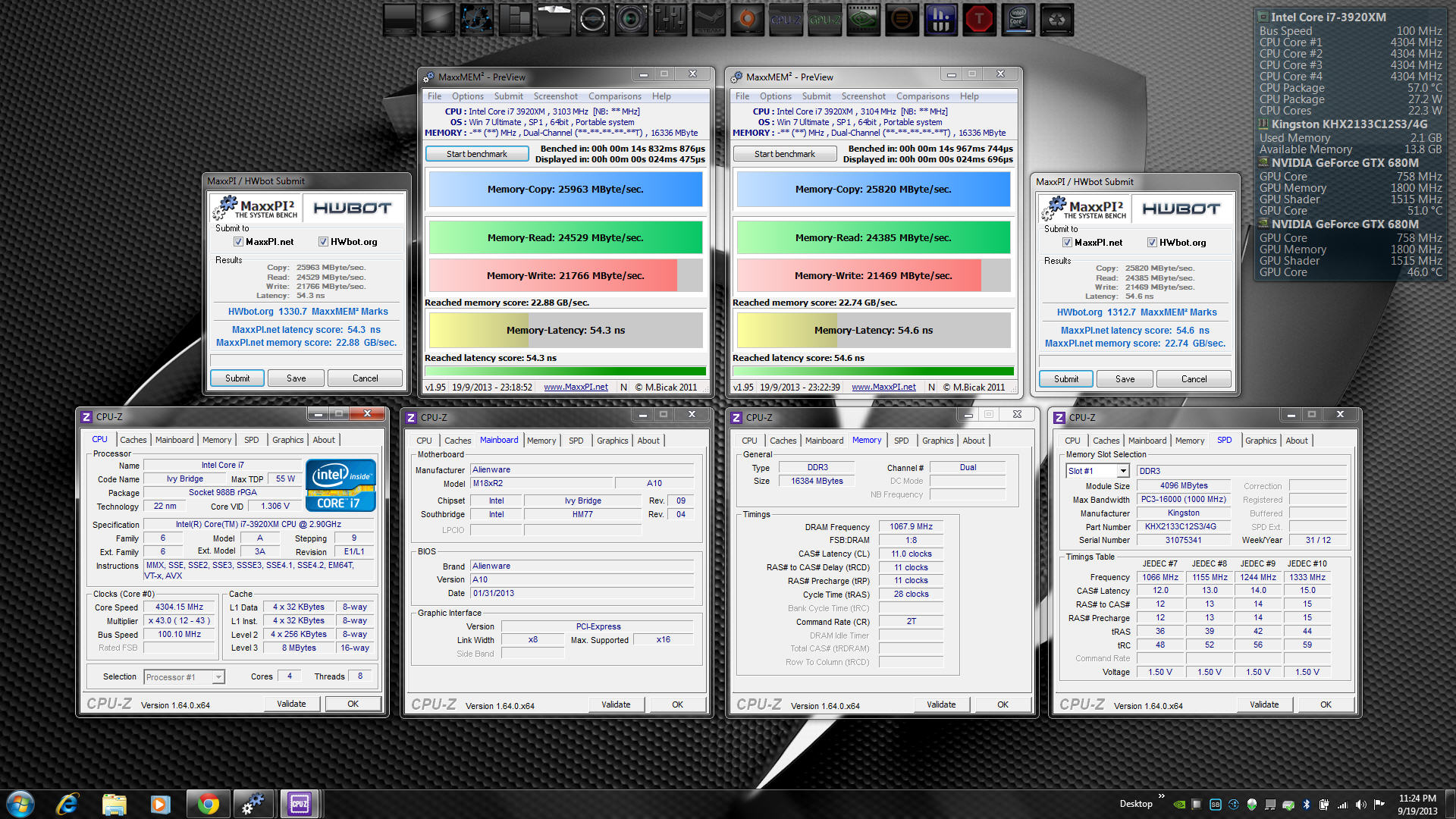
Task: Click the Sound Blaster SB tray icon
Action: coord(1215,805)
